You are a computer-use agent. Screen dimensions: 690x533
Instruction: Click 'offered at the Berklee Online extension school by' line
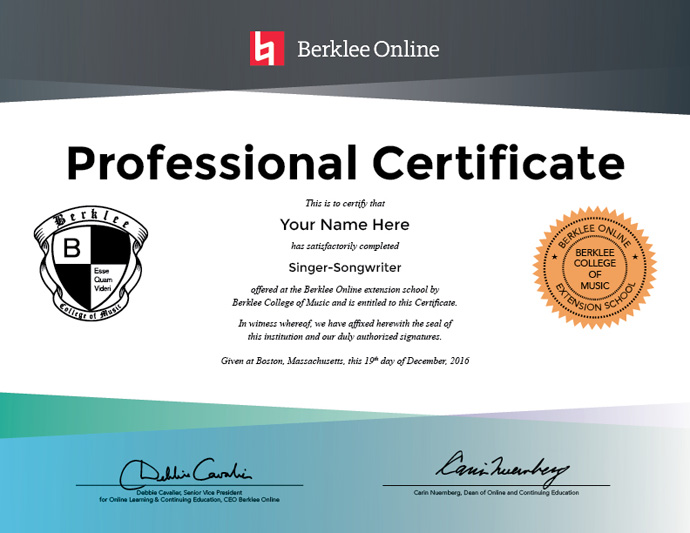pos(345,290)
